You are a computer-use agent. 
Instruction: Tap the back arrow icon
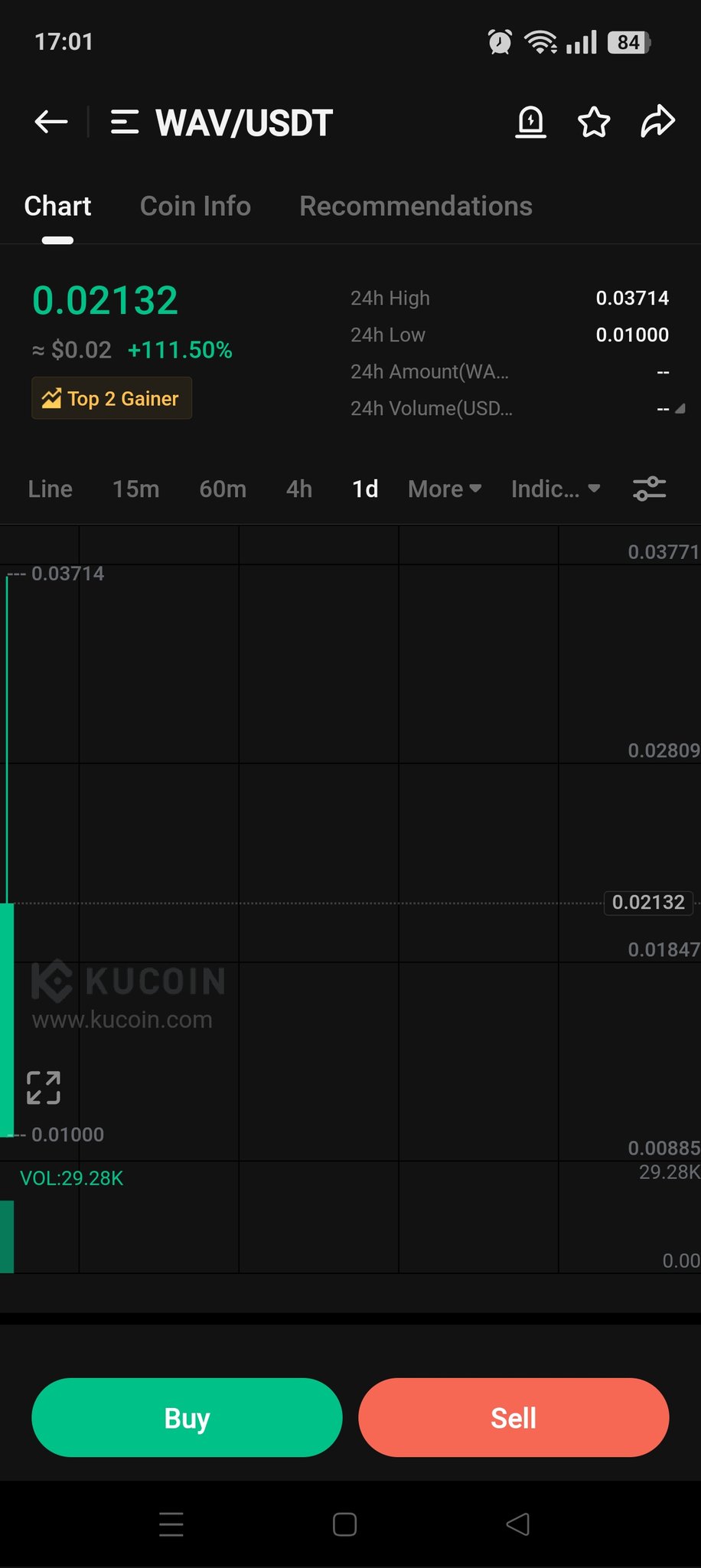click(x=51, y=122)
